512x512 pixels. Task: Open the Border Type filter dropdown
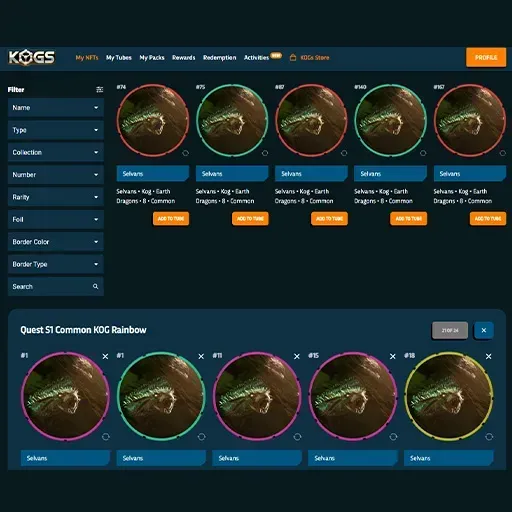[x=56, y=264]
